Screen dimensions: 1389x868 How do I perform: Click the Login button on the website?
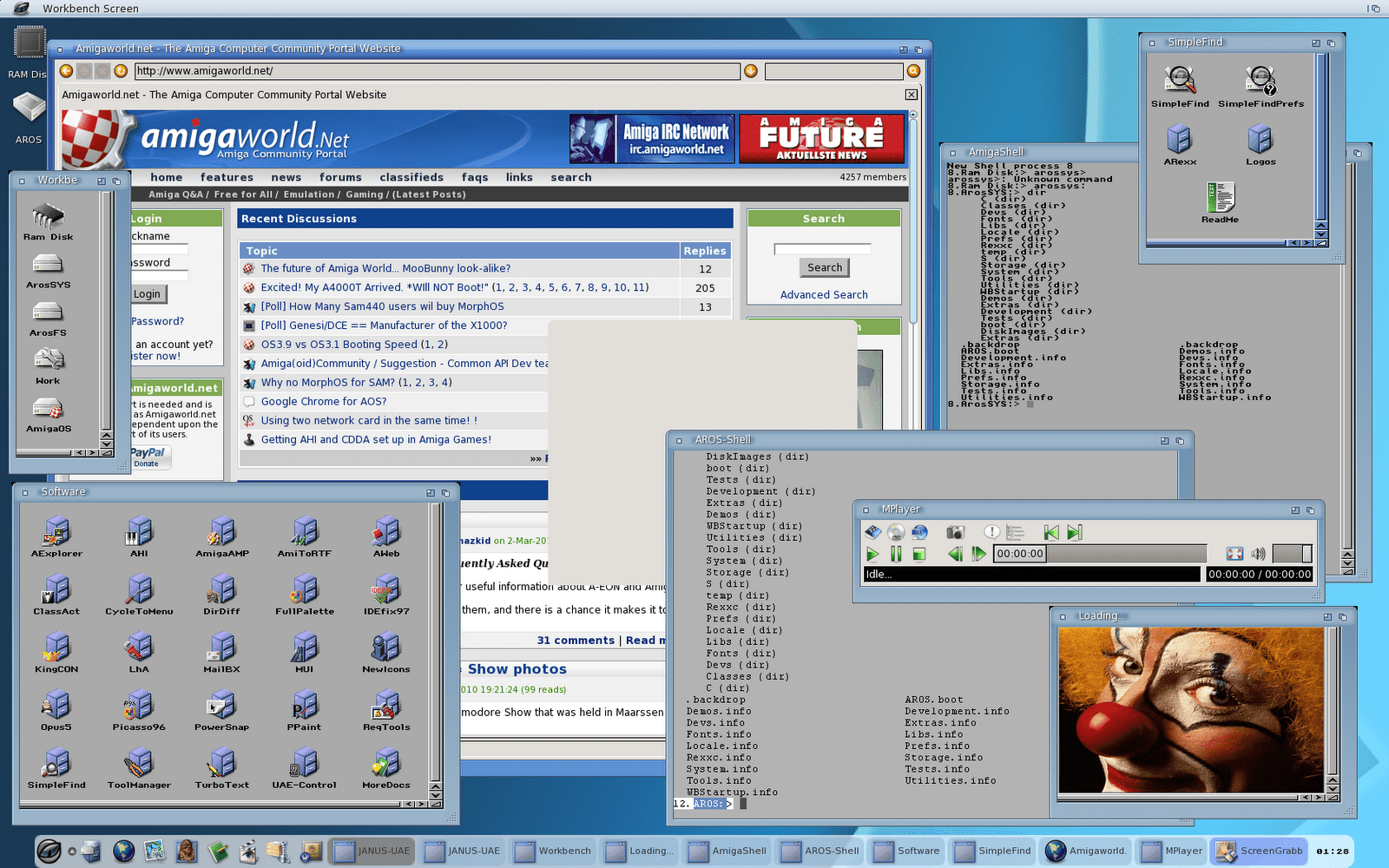point(148,294)
